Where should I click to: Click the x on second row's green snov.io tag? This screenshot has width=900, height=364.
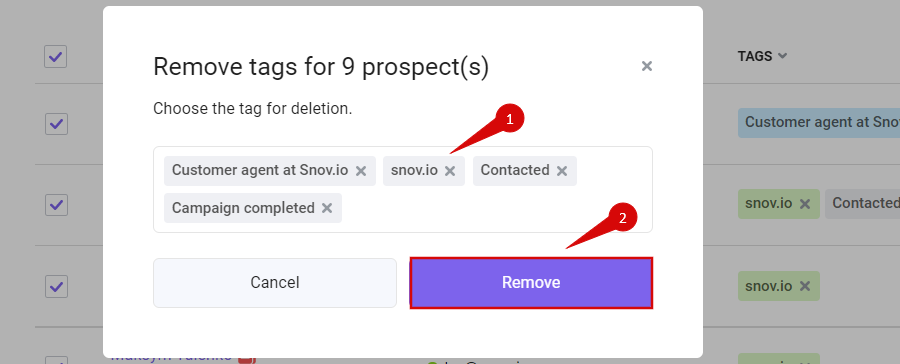click(805, 204)
